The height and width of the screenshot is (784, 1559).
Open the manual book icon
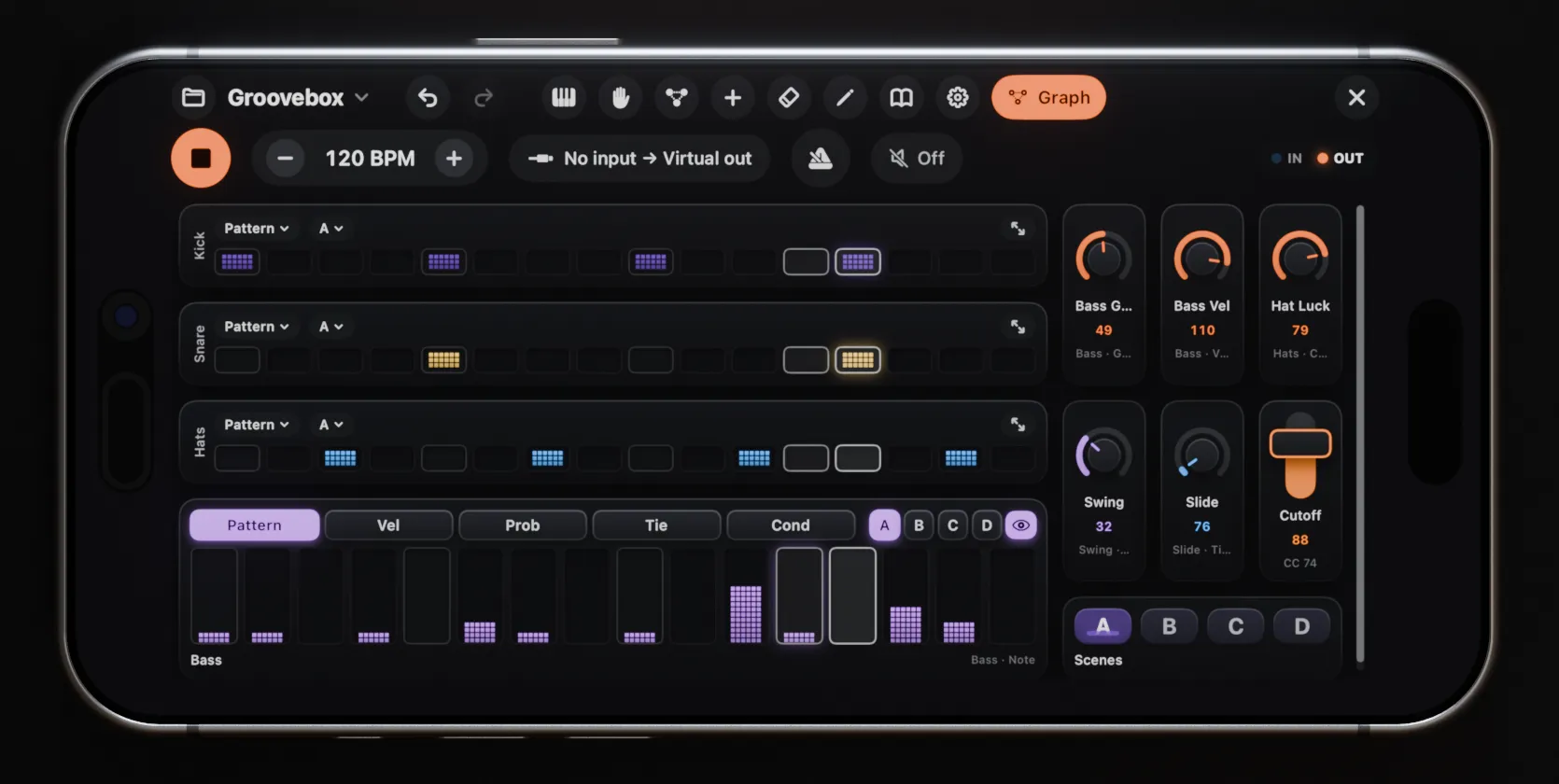point(901,97)
